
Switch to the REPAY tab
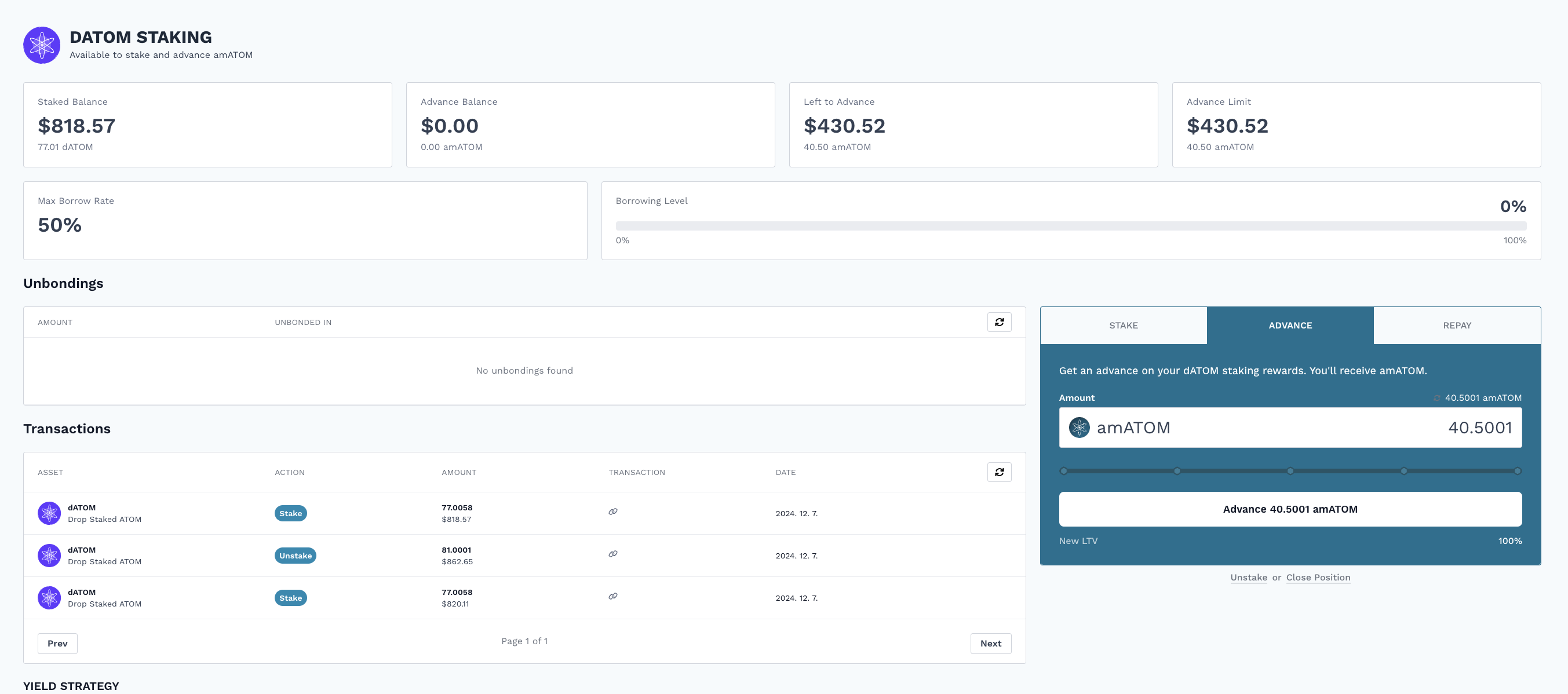1457,325
